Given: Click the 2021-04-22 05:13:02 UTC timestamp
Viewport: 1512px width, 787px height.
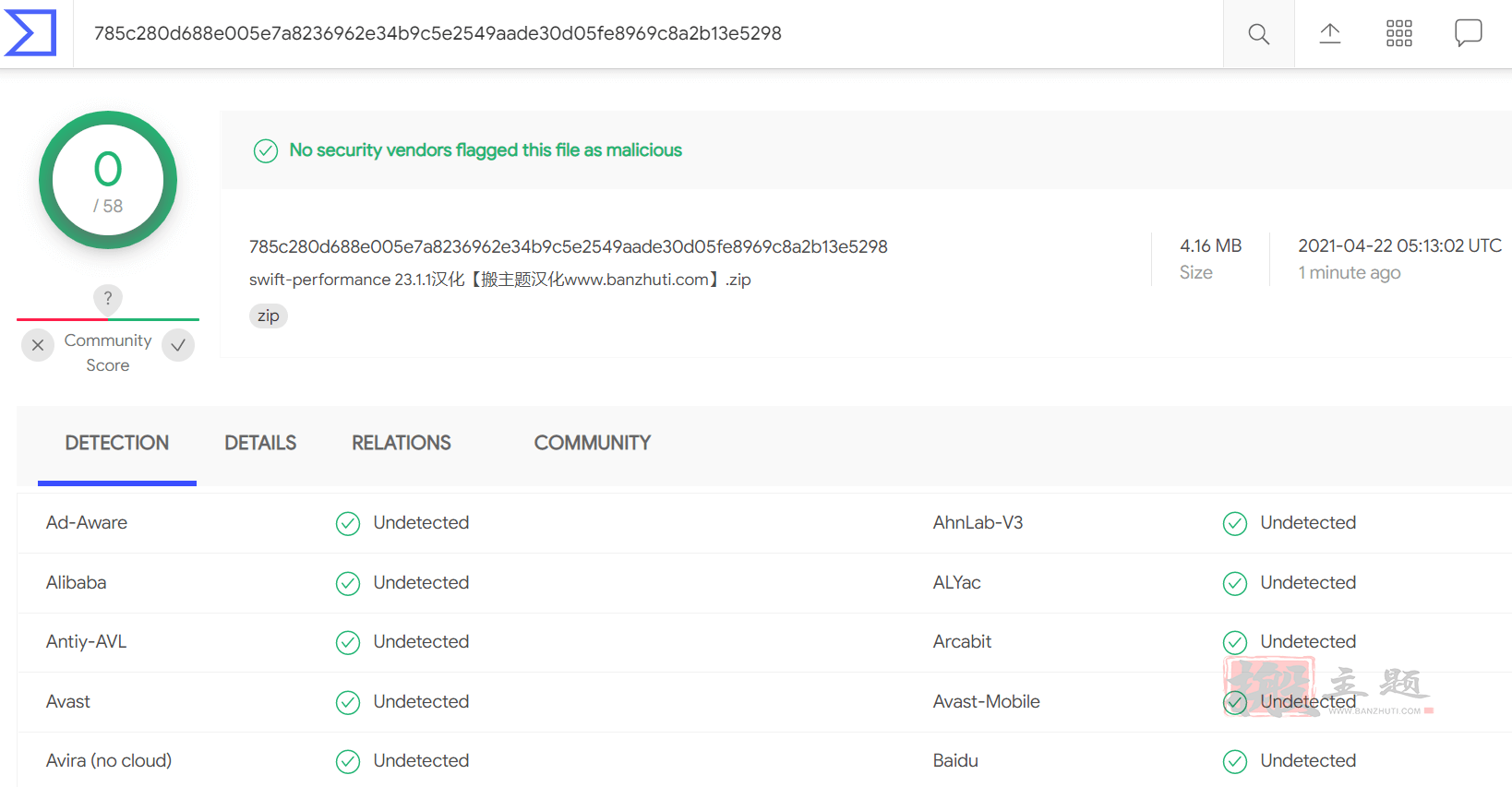Looking at the screenshot, I should coord(1400,245).
